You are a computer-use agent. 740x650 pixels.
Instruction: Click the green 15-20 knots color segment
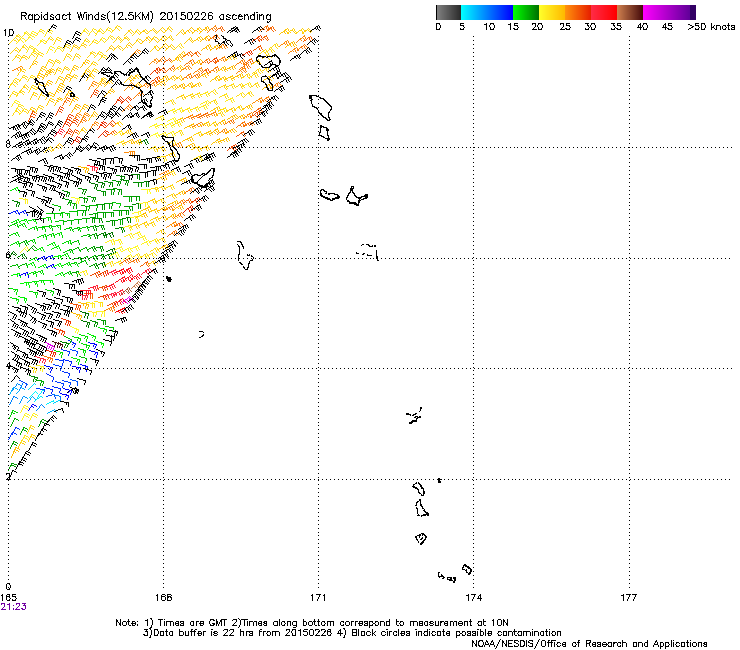pyautogui.click(x=526, y=12)
